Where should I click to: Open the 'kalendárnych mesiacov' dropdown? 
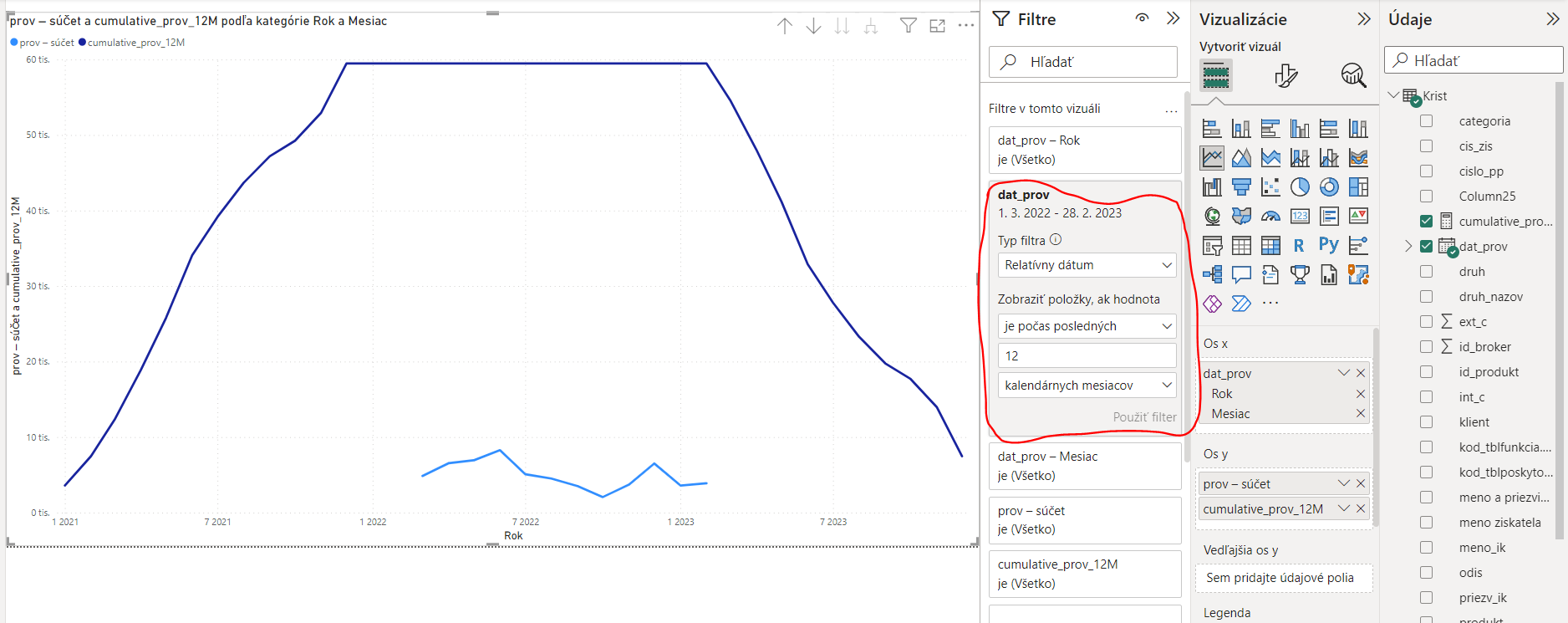1087,386
